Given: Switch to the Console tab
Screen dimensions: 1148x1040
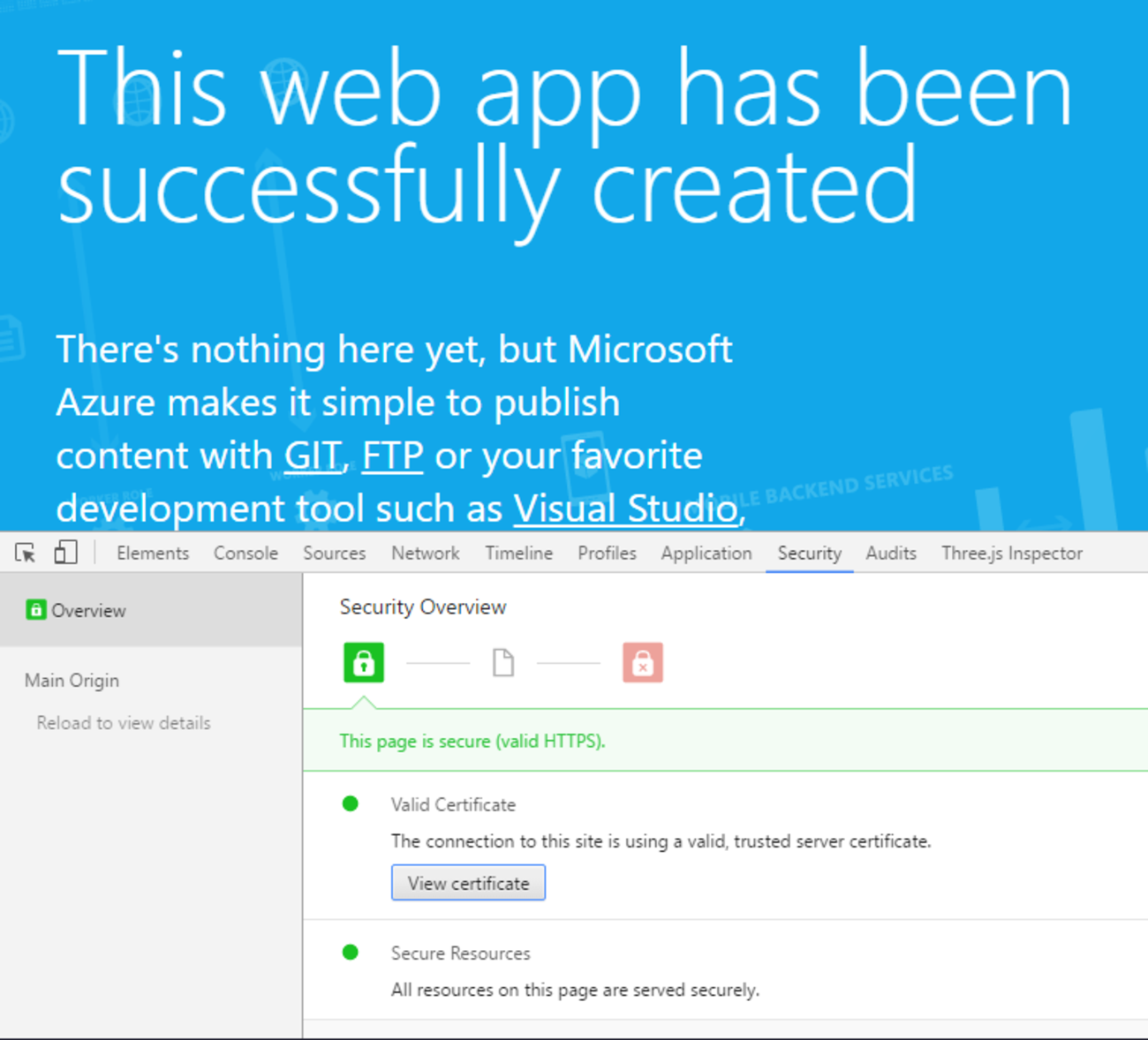Looking at the screenshot, I should coord(245,554).
